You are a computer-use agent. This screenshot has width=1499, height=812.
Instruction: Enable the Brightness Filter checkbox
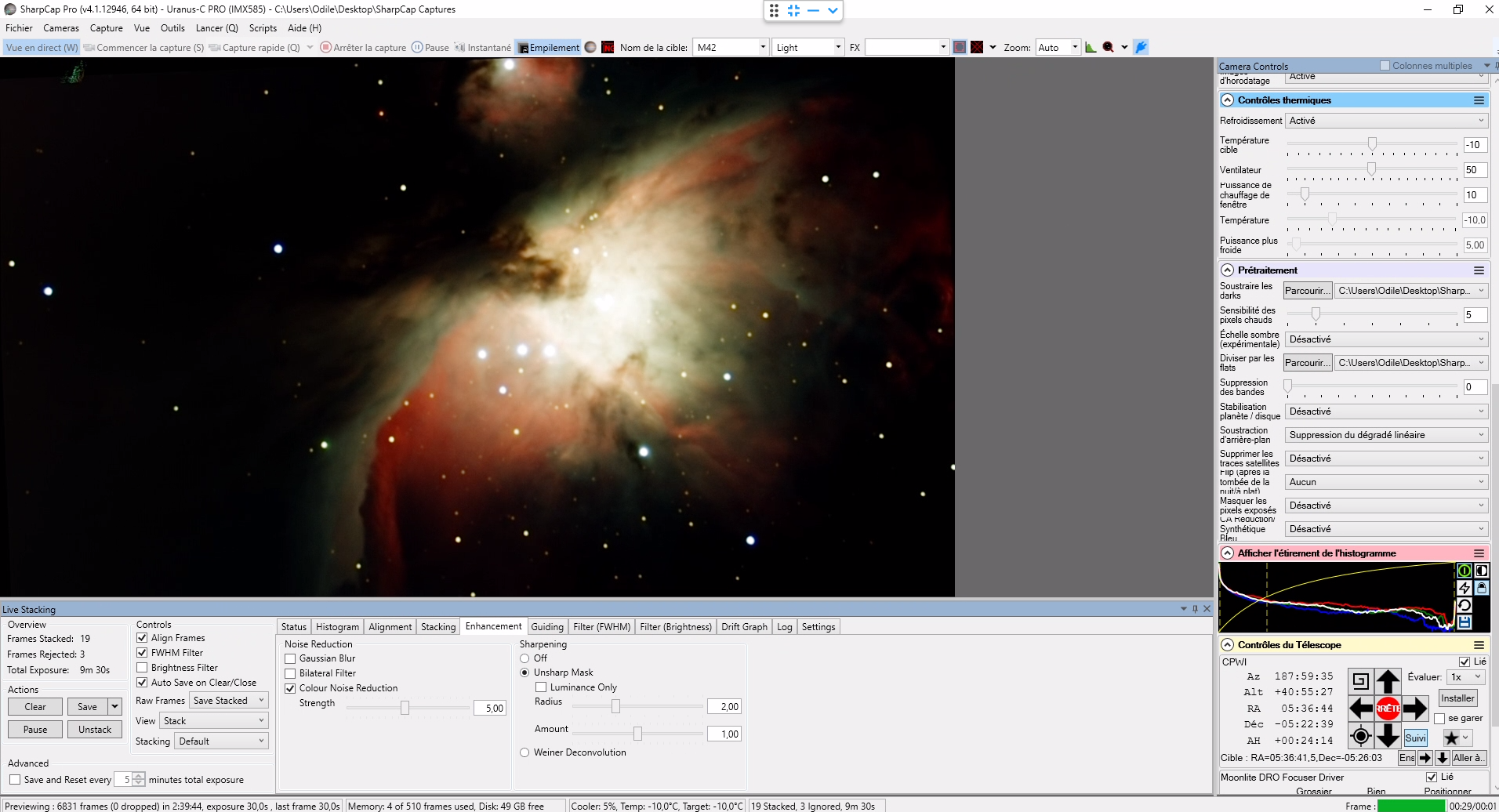(x=142, y=668)
